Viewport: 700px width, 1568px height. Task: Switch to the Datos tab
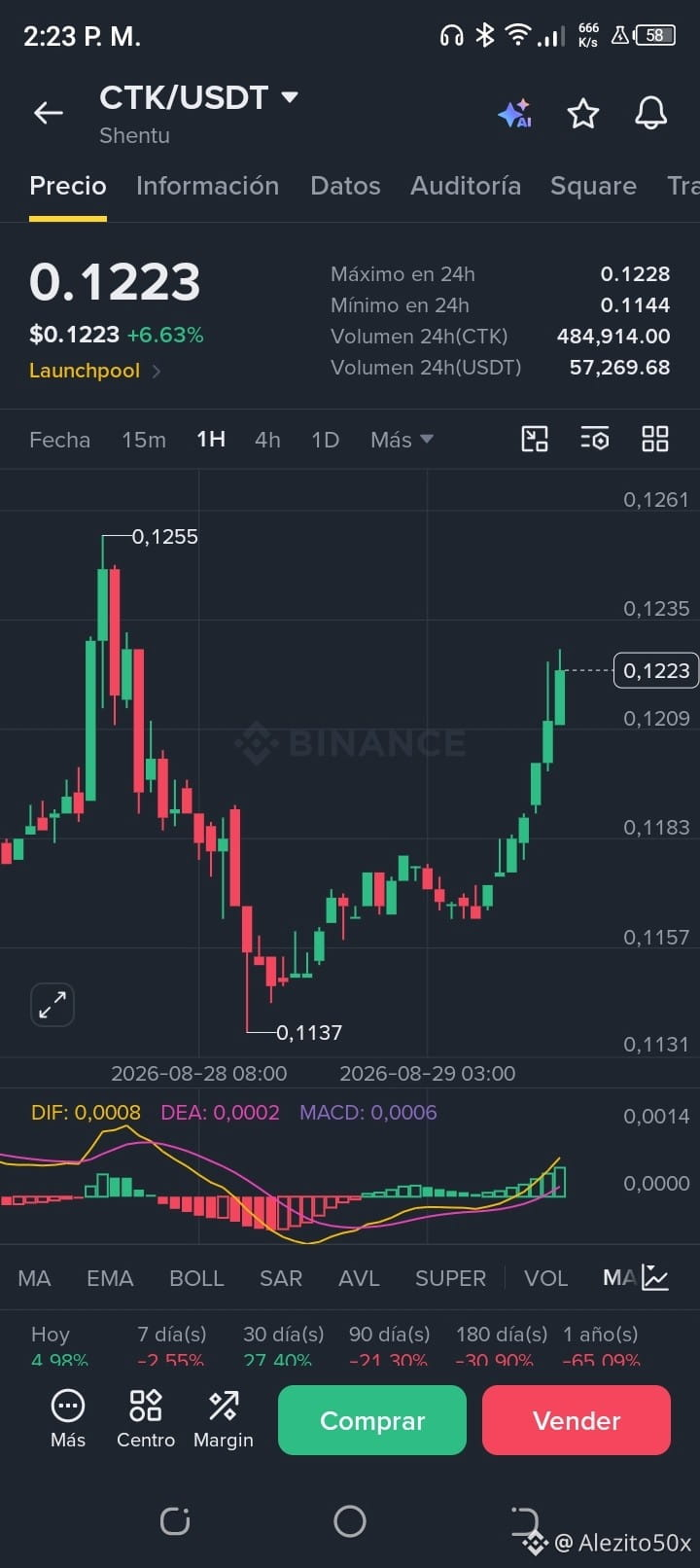345,186
